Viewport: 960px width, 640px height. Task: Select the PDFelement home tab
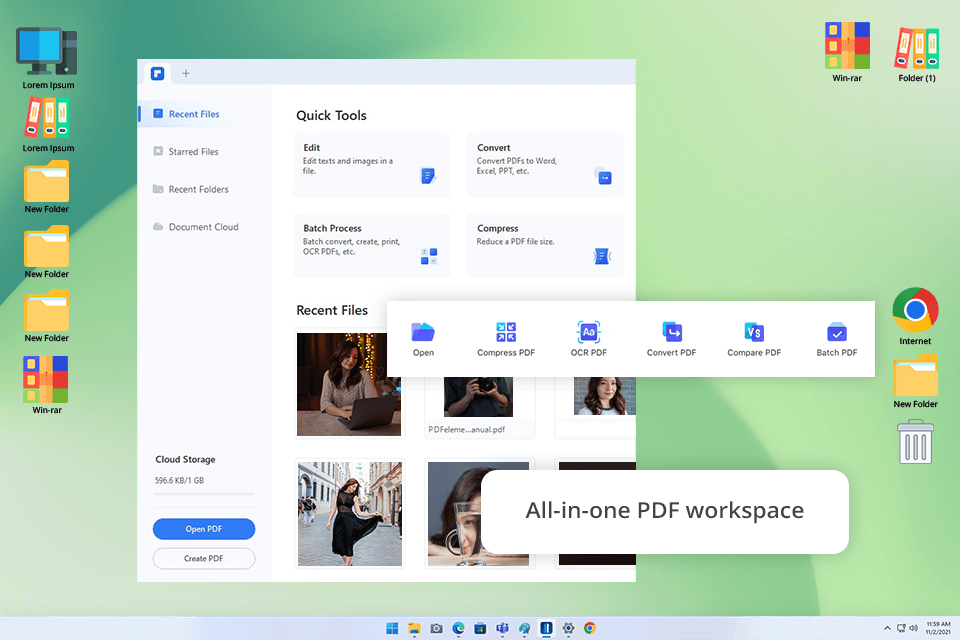[157, 73]
